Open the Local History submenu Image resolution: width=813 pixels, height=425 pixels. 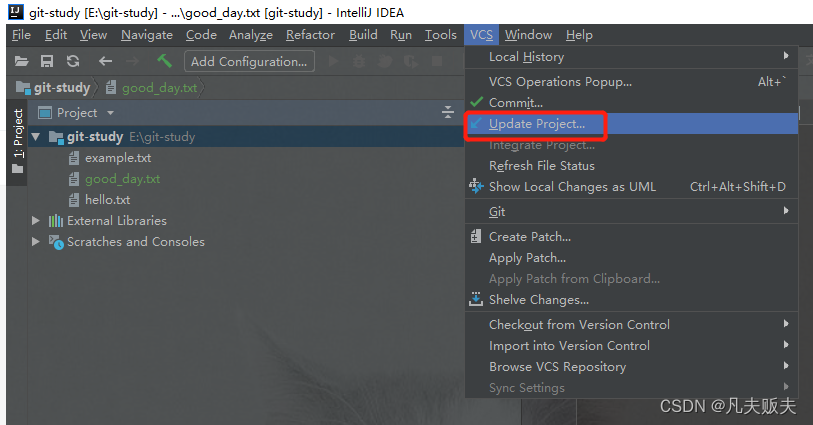coord(631,56)
